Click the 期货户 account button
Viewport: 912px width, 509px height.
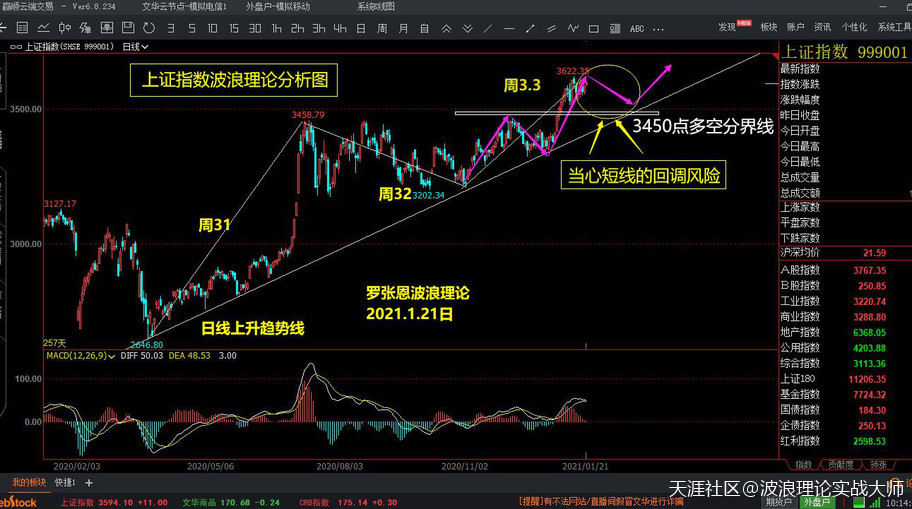pyautogui.click(x=779, y=501)
